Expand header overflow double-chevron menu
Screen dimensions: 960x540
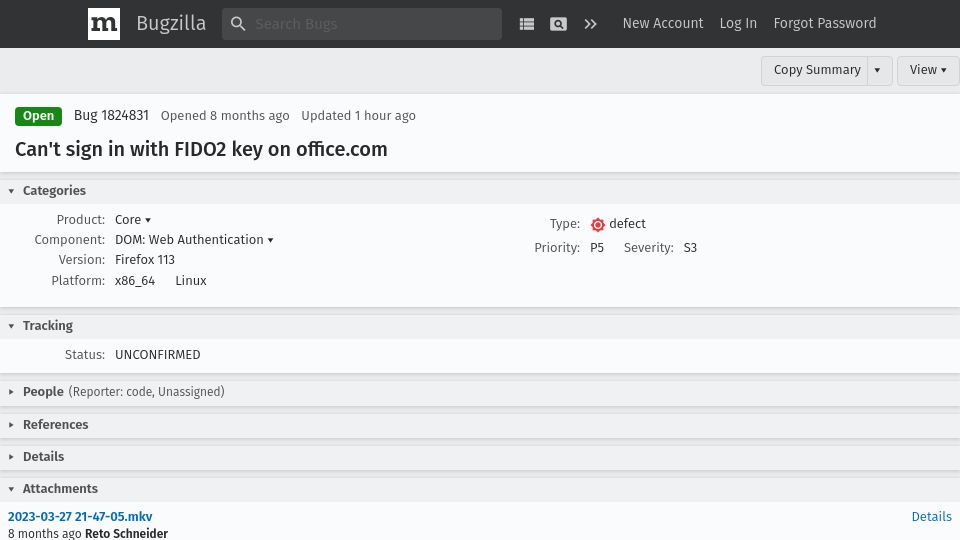[x=590, y=24]
